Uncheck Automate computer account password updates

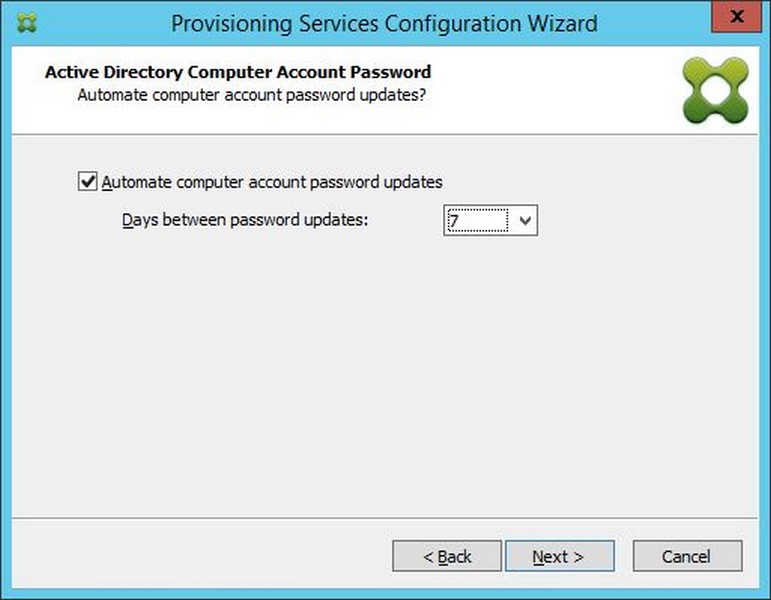point(88,181)
